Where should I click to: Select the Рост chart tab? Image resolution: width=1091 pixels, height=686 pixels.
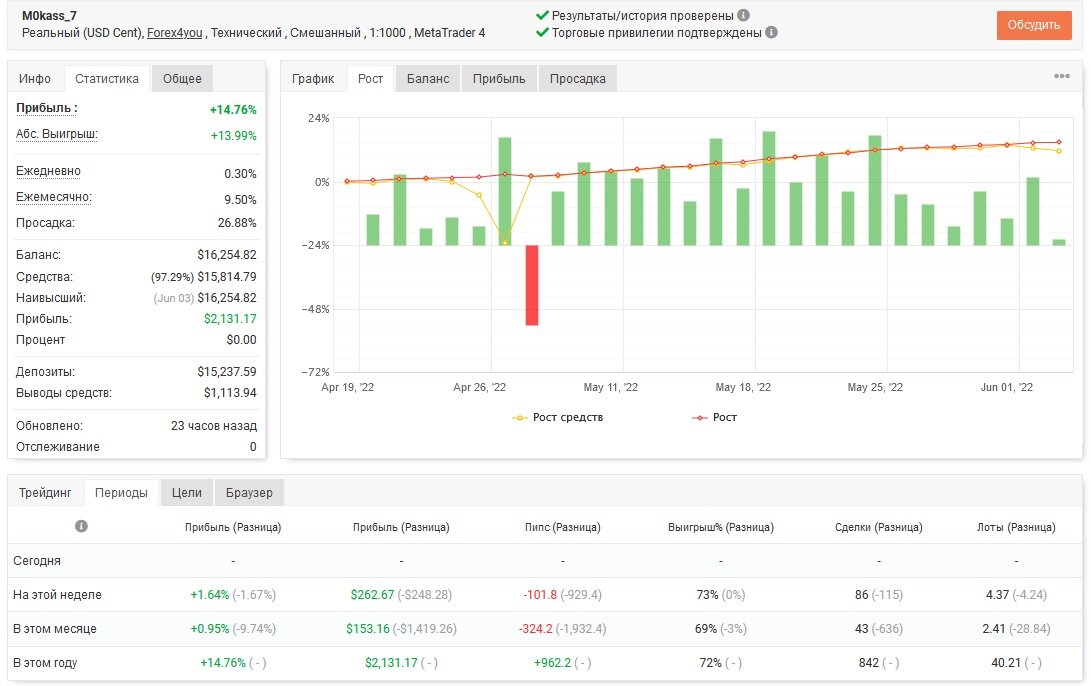coord(370,79)
